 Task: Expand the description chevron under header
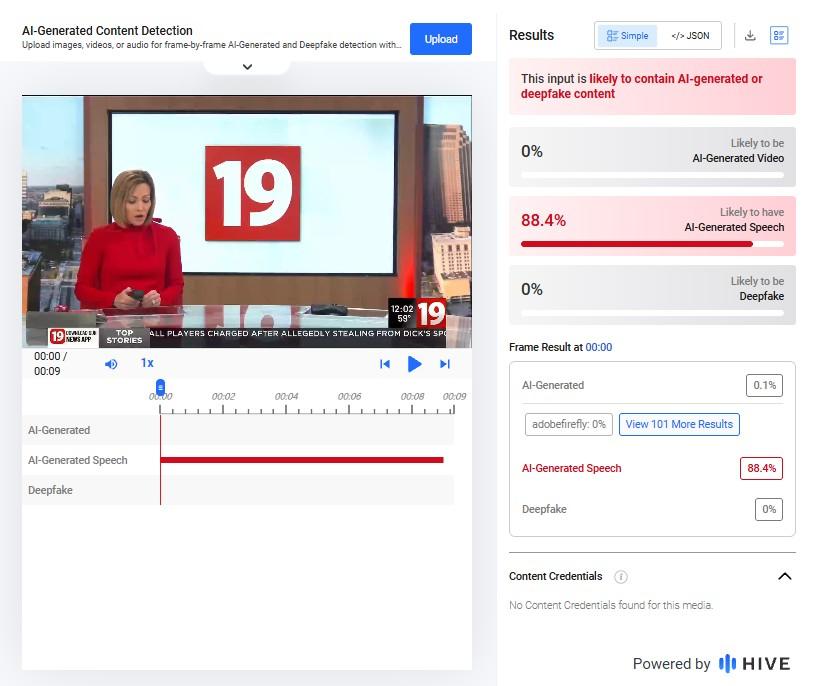[247, 67]
